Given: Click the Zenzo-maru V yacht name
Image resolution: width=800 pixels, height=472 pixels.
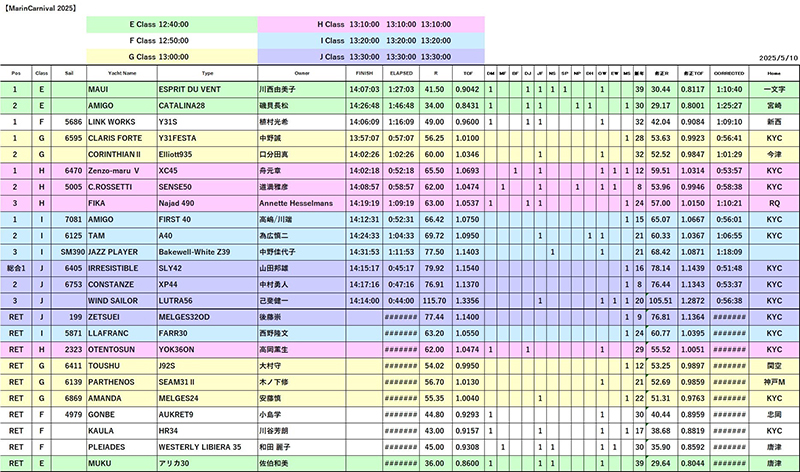Looking at the screenshot, I should click(113, 171).
